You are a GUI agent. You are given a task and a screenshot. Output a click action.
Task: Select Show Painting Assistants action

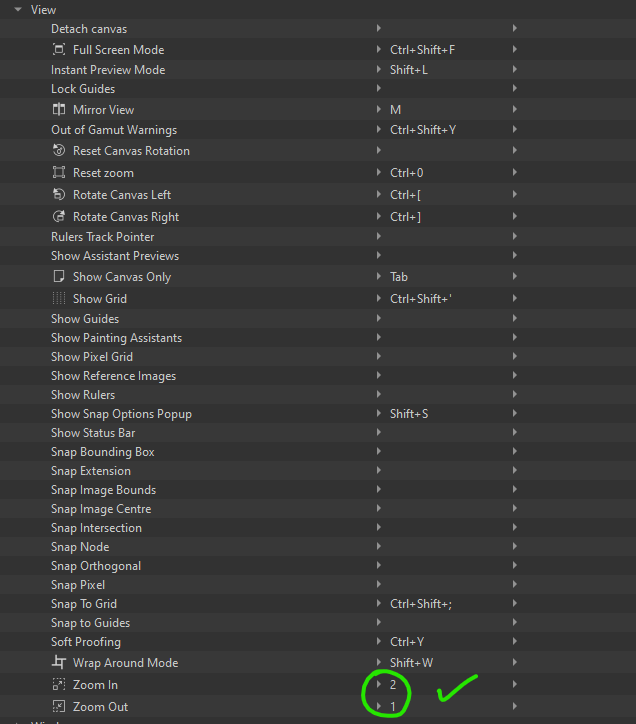[116, 338]
